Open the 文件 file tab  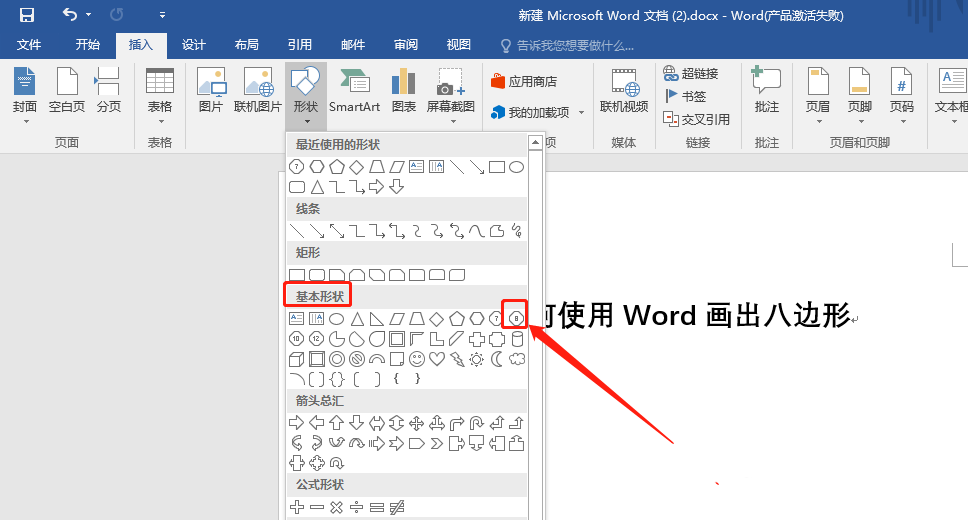(28, 44)
